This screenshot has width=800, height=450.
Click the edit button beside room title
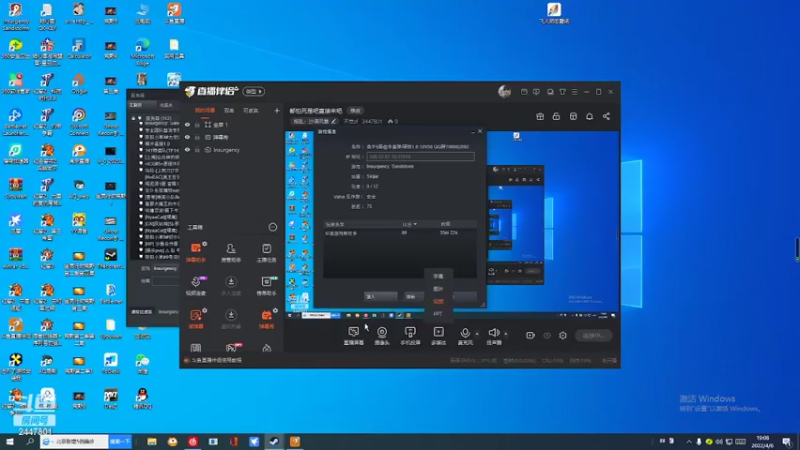355,111
